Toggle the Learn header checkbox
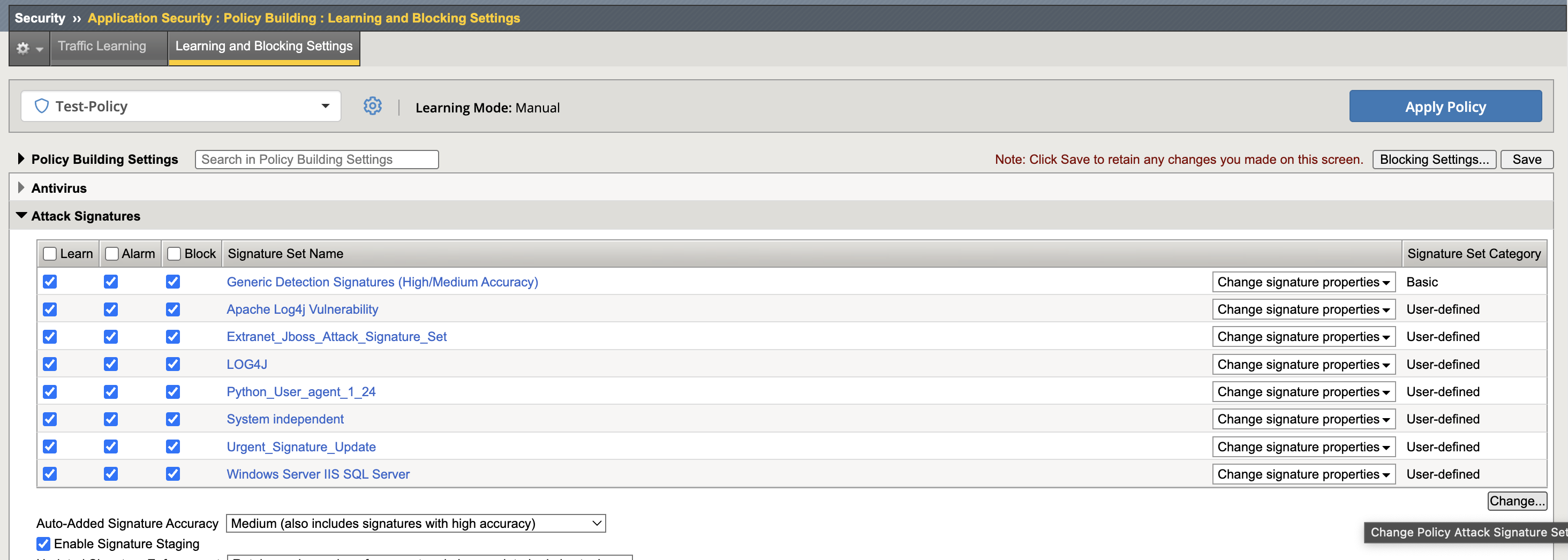Screen dimensions: 1568x560 tap(50, 254)
